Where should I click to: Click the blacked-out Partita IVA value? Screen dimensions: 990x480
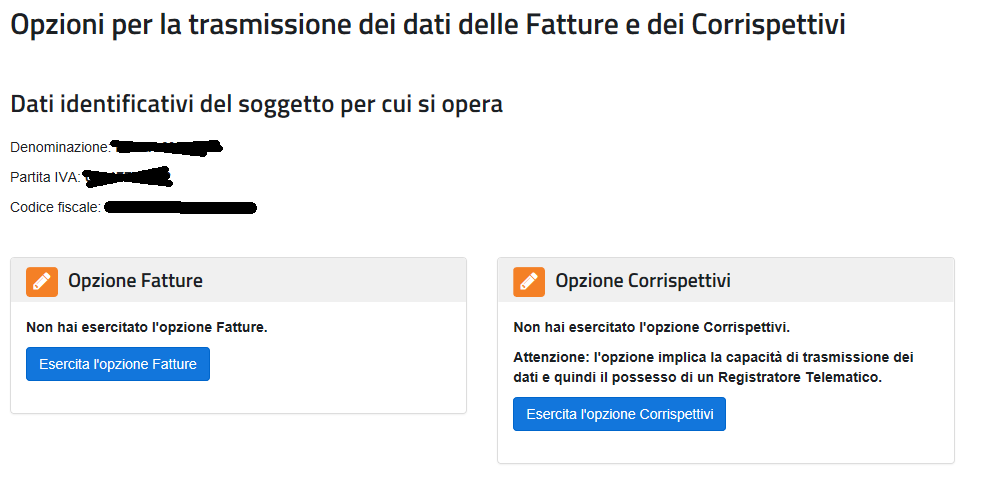tap(128, 177)
